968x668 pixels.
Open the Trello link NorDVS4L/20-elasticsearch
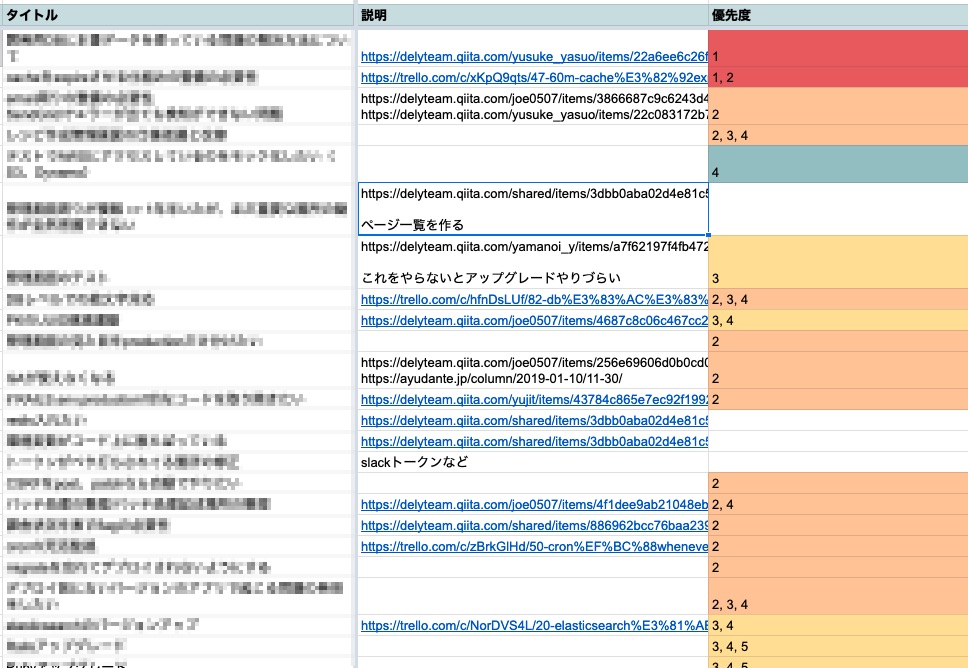[534, 625]
